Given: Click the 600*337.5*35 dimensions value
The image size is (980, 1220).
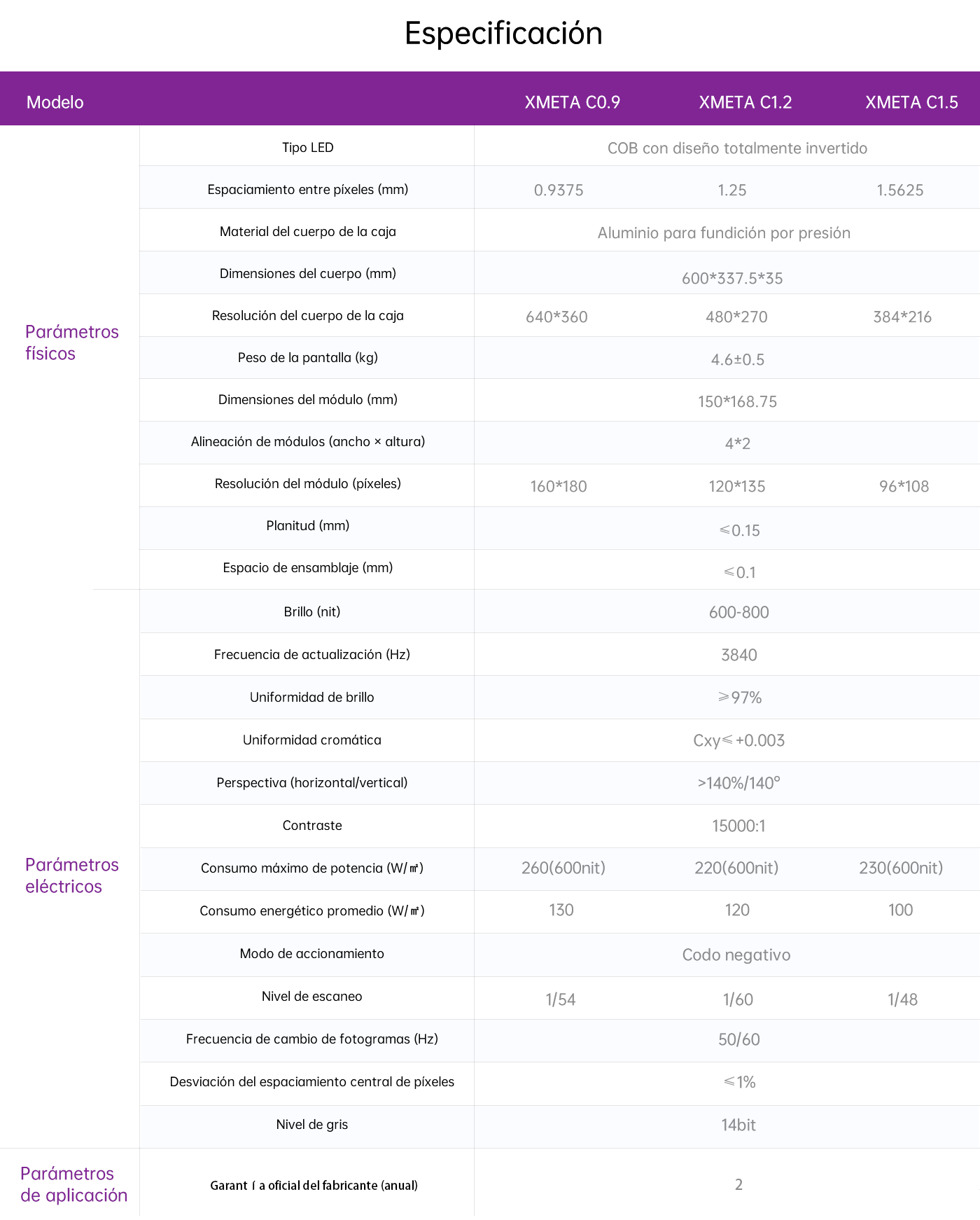Looking at the screenshot, I should 732,278.
